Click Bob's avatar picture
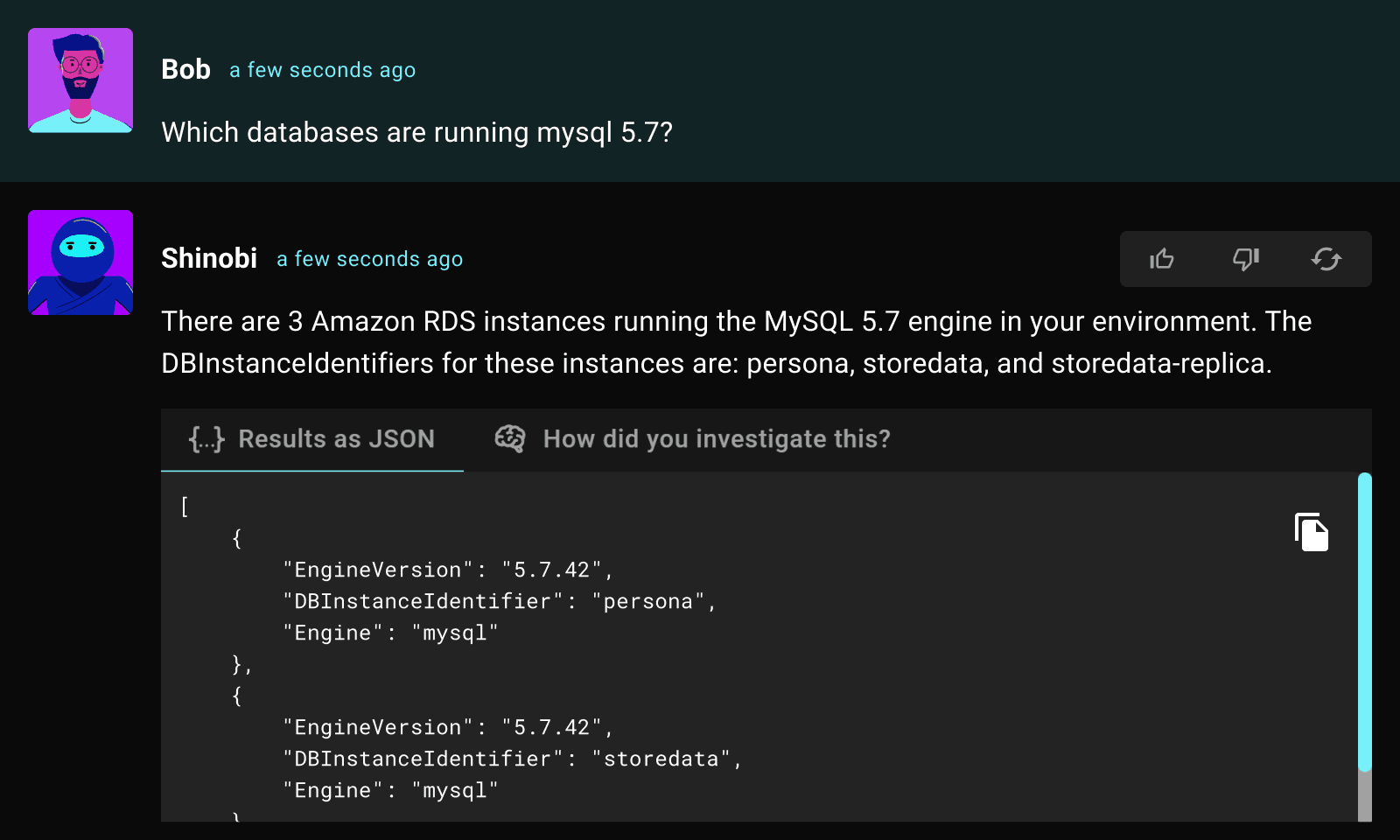1400x840 pixels. coord(80,80)
